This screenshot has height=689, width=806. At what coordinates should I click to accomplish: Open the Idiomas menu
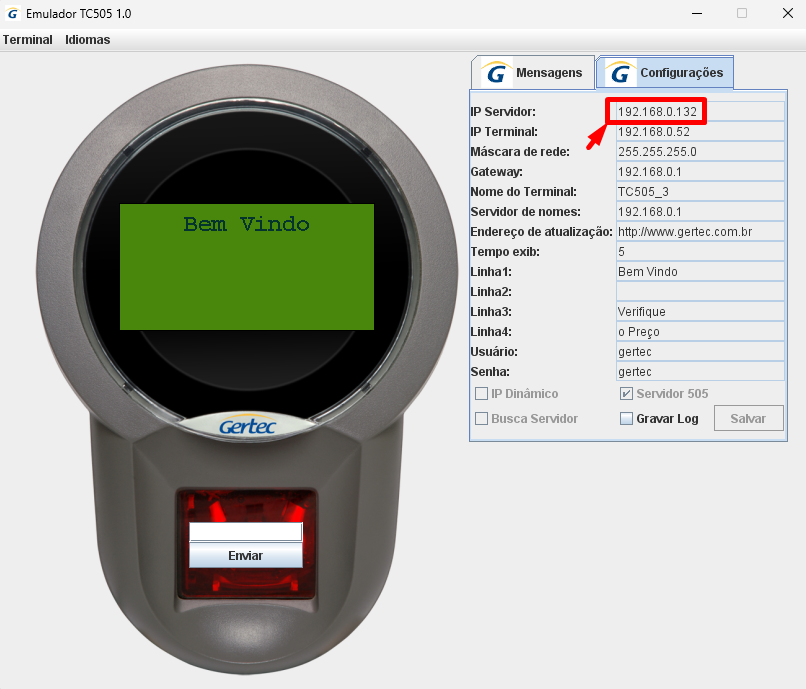[x=87, y=40]
